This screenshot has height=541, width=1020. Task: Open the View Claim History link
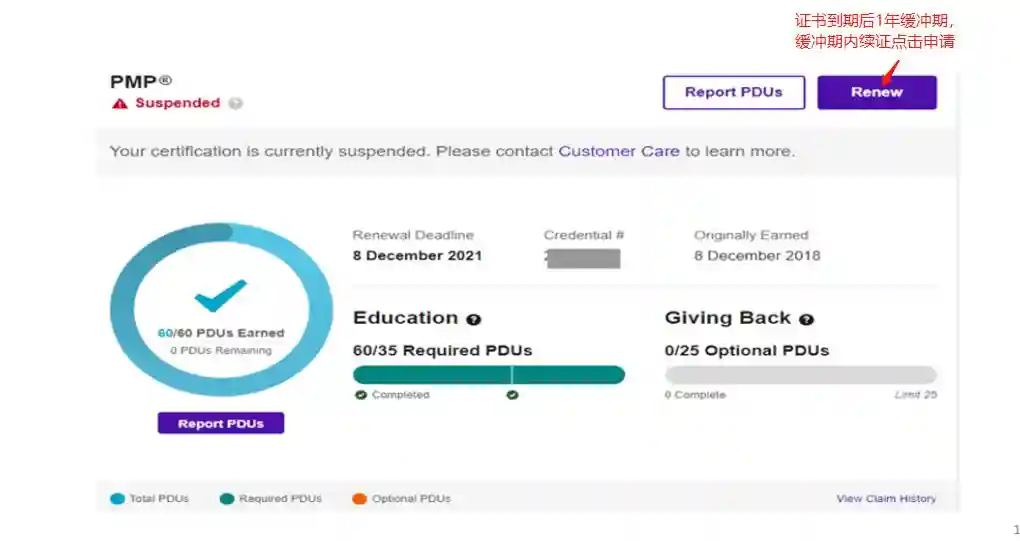886,498
